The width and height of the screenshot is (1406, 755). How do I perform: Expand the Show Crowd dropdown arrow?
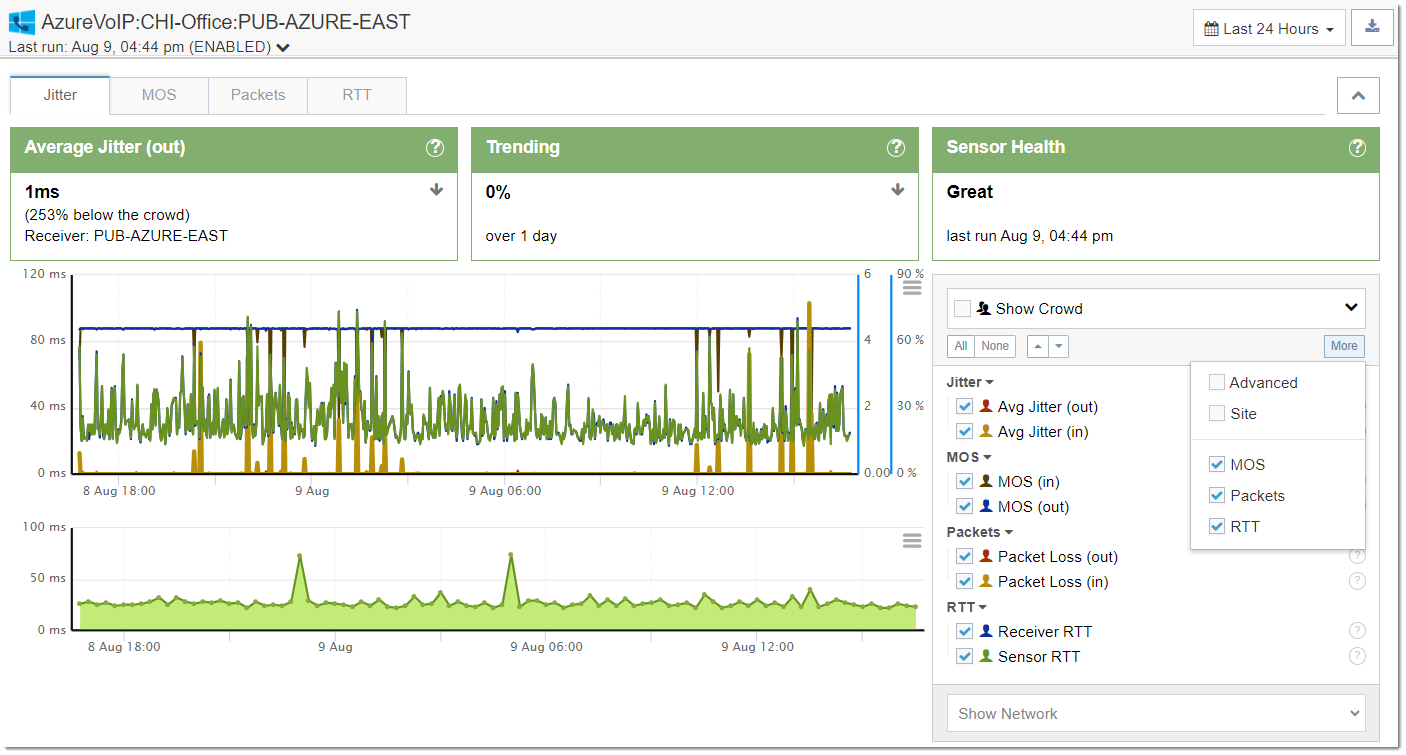click(x=1351, y=308)
